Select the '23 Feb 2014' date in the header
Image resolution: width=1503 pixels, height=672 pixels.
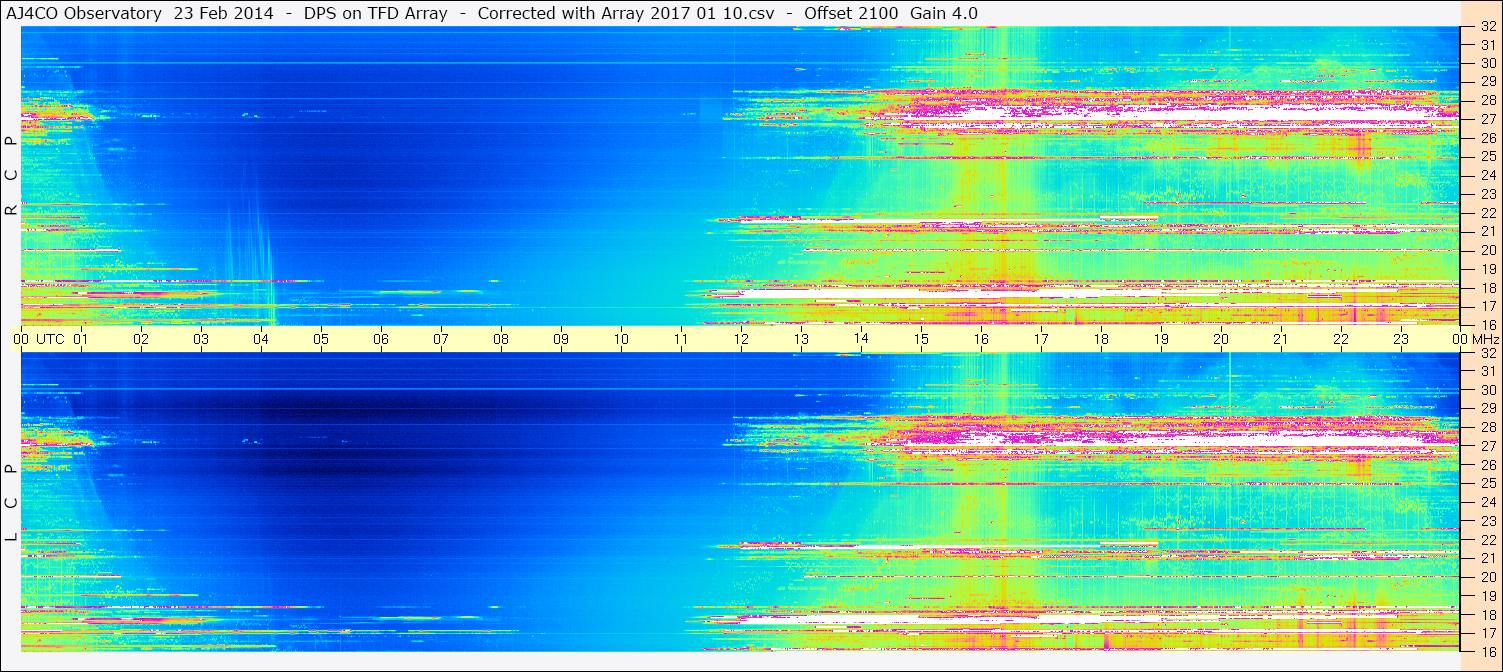click(224, 13)
